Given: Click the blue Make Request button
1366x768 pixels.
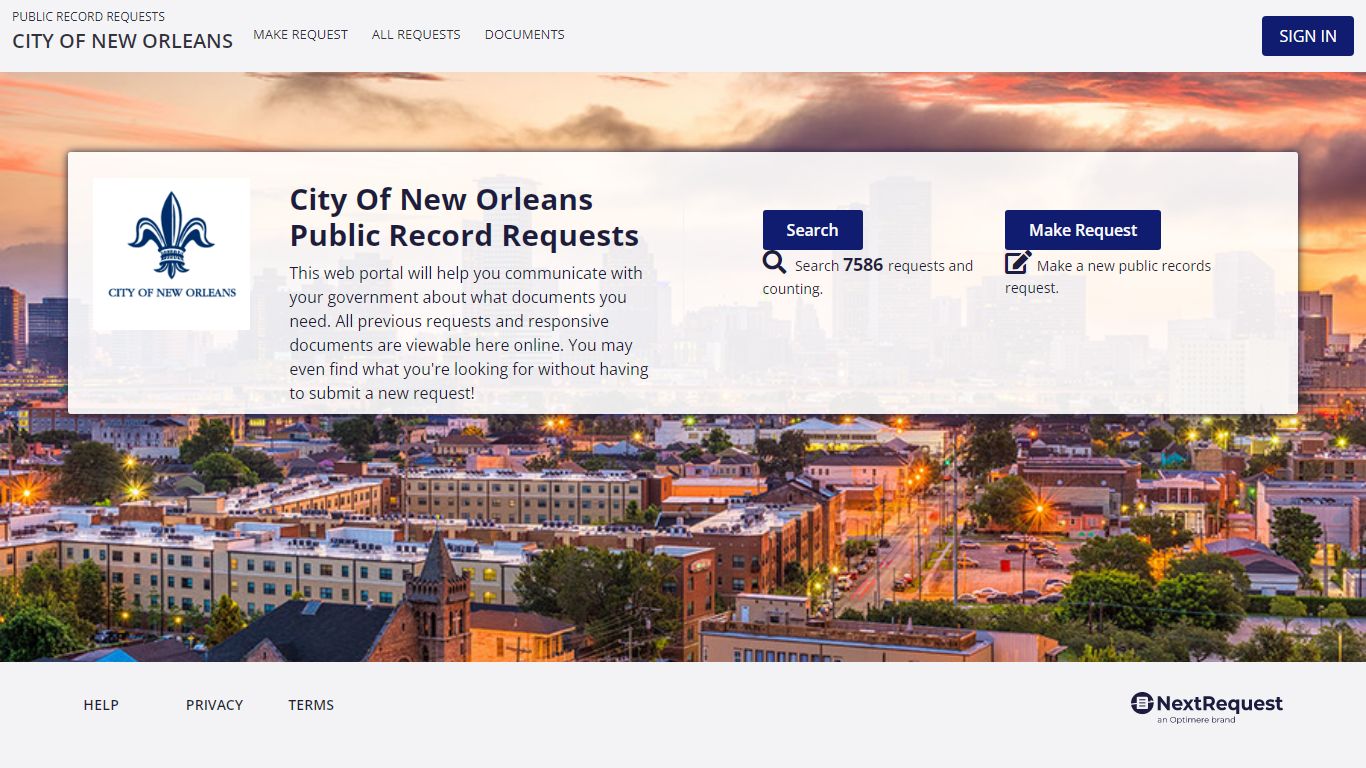Looking at the screenshot, I should 1083,230.
